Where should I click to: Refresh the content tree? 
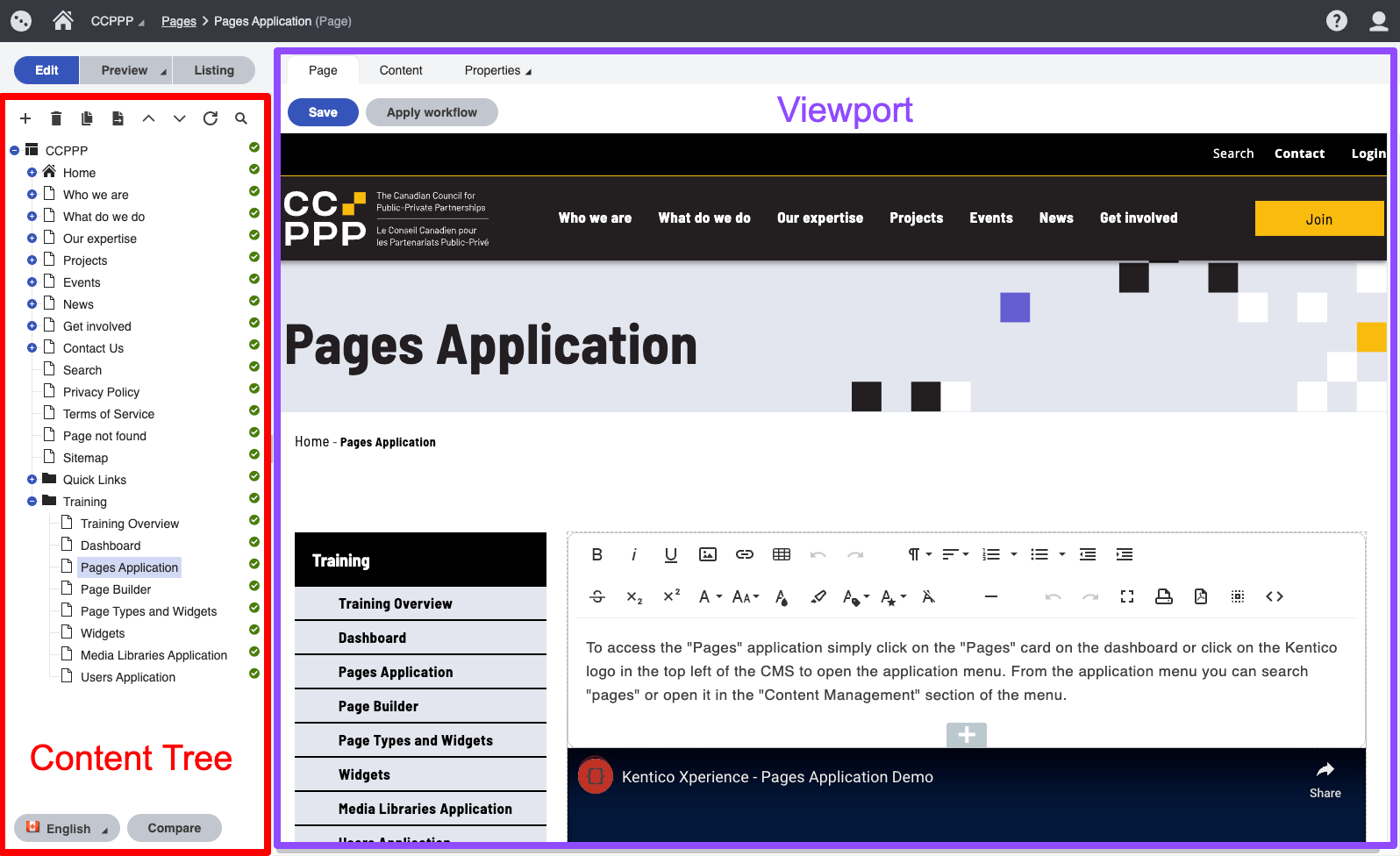(x=211, y=118)
